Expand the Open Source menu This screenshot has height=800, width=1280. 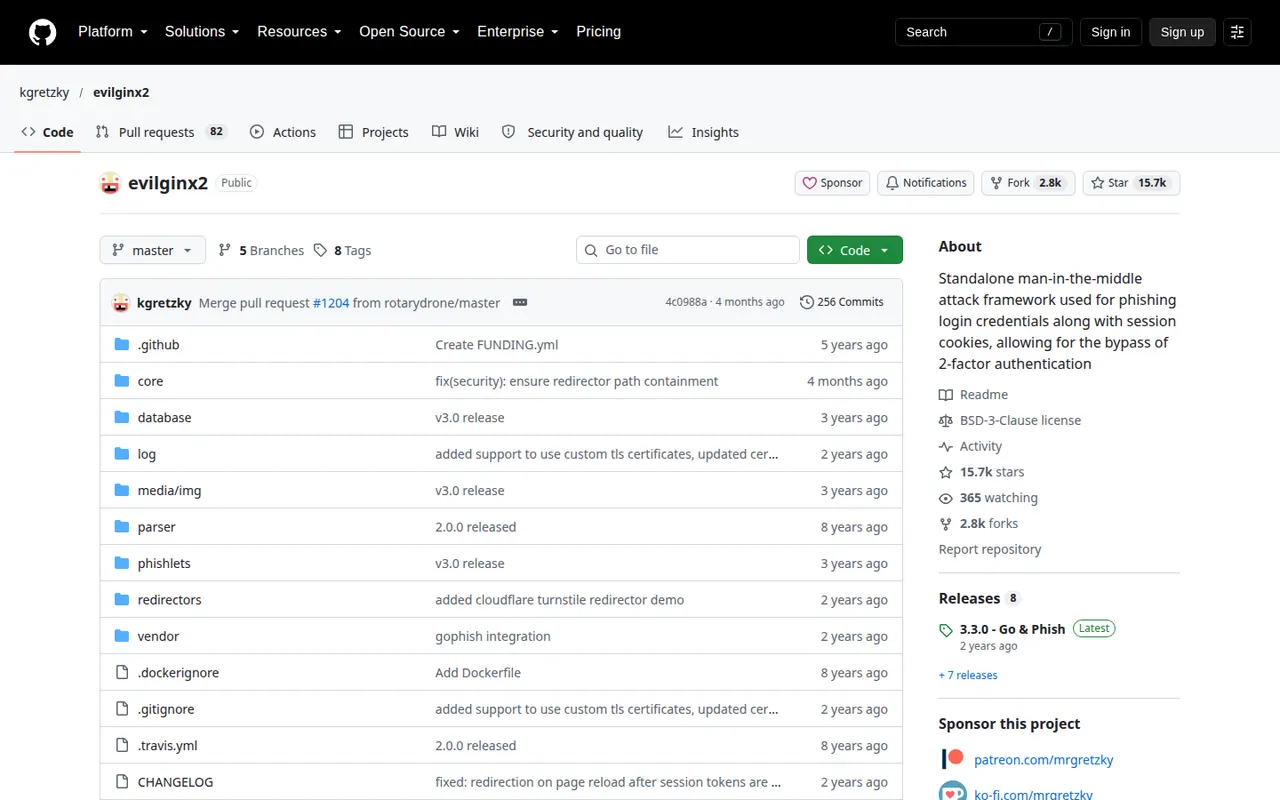pyautogui.click(x=409, y=32)
